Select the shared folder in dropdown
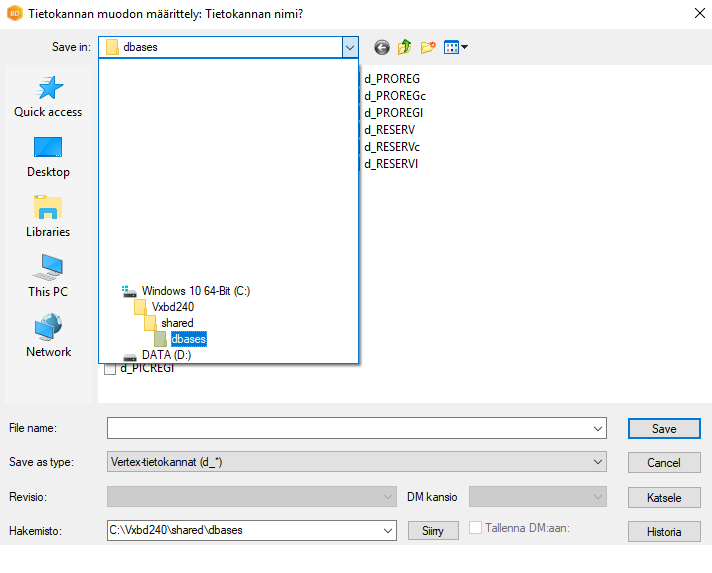The width and height of the screenshot is (712, 573). pyautogui.click(x=169, y=323)
